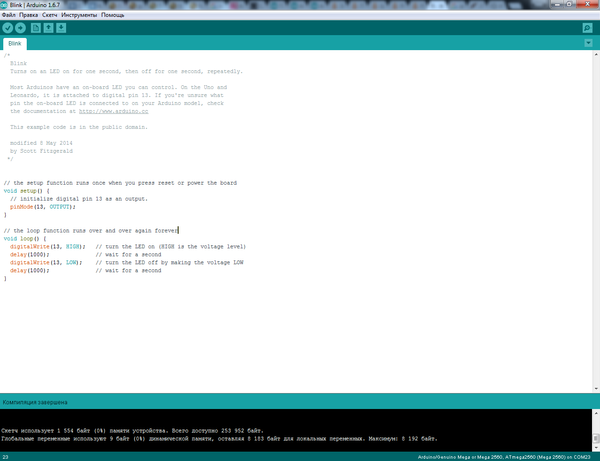Viewport: 600px width, 461px height.
Task: Save the sketch with the Save icon
Action: coord(61,28)
